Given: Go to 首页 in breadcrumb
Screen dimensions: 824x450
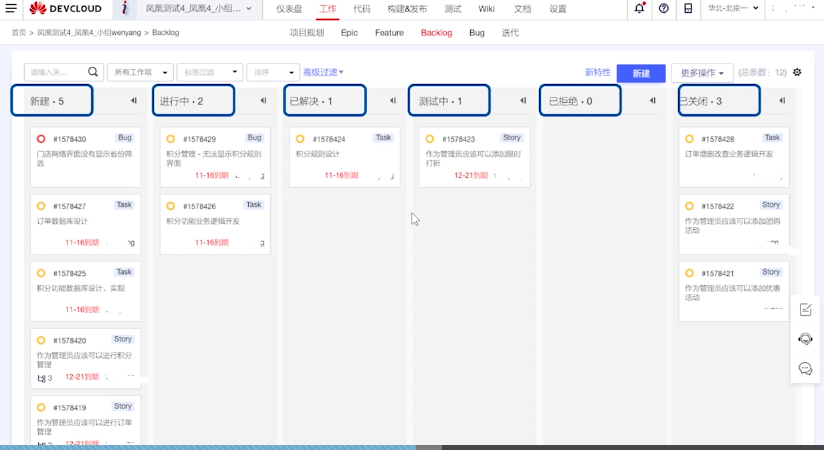Looking at the screenshot, I should (x=19, y=33).
